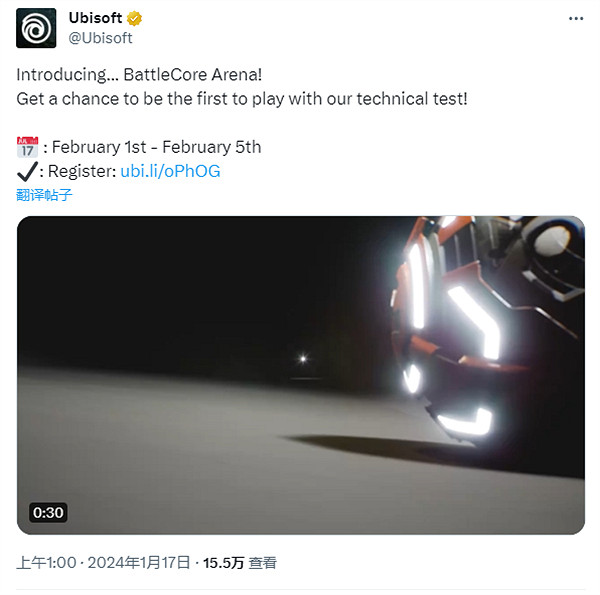This screenshot has width=600, height=595.
Task: Click the 2024年1月17日 post date
Action: 138,563
